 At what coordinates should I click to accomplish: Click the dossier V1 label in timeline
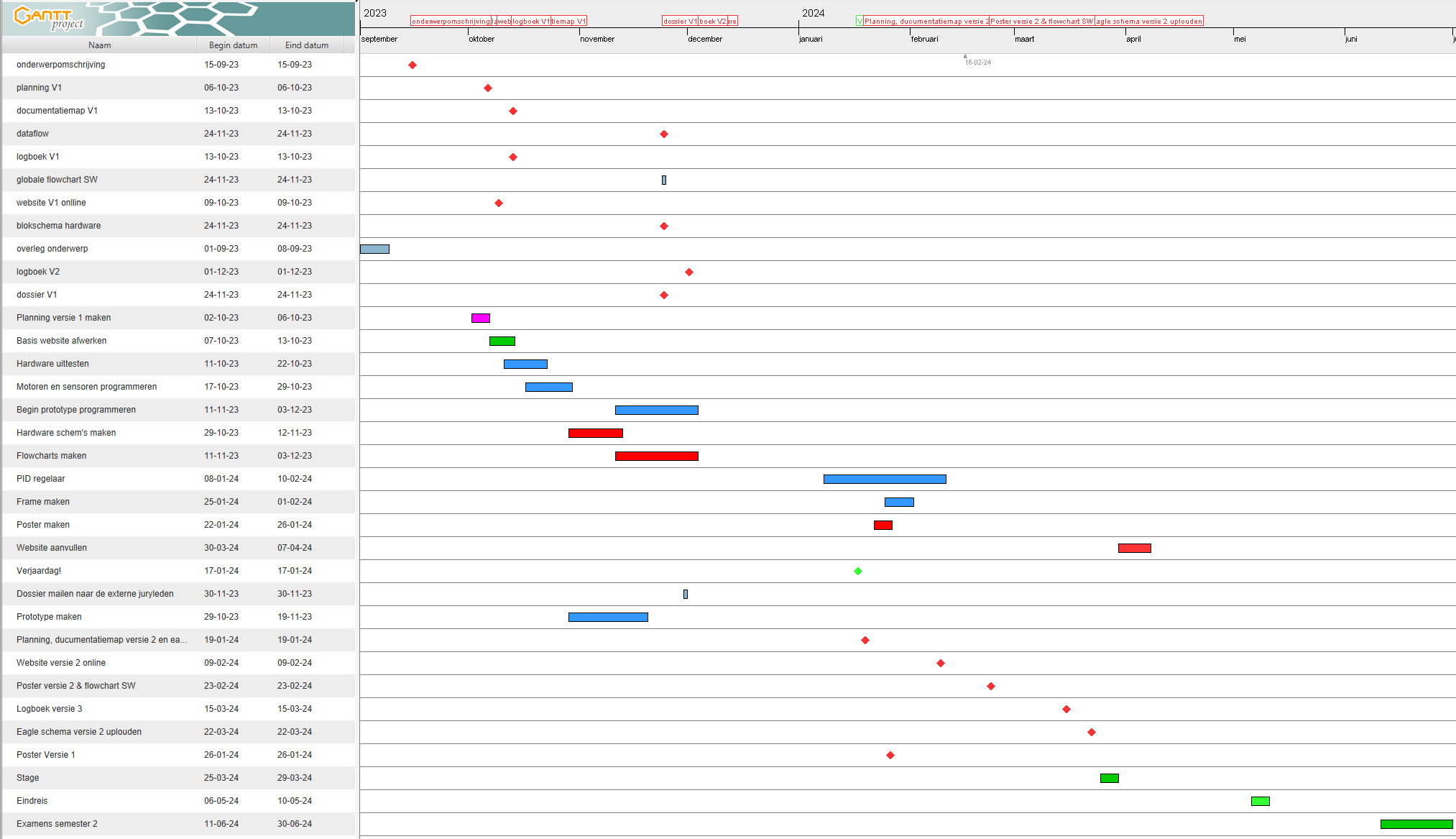tap(680, 22)
